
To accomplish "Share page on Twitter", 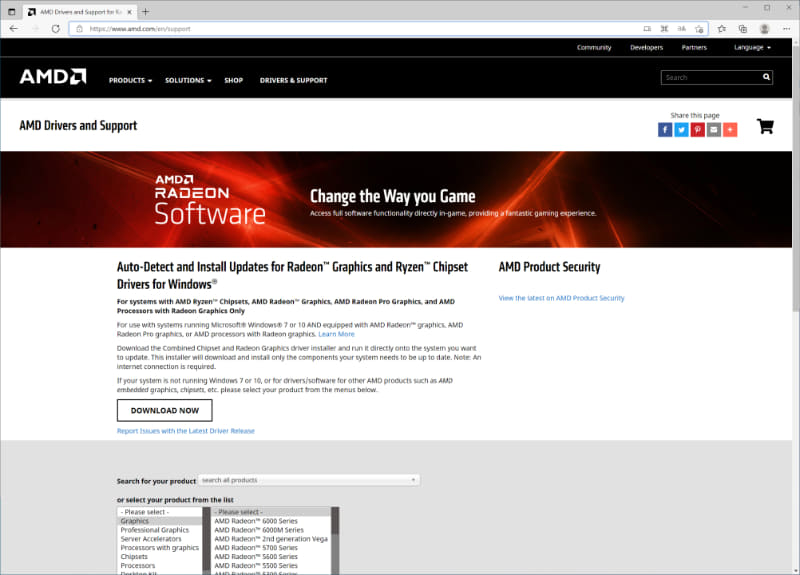I will pos(681,130).
